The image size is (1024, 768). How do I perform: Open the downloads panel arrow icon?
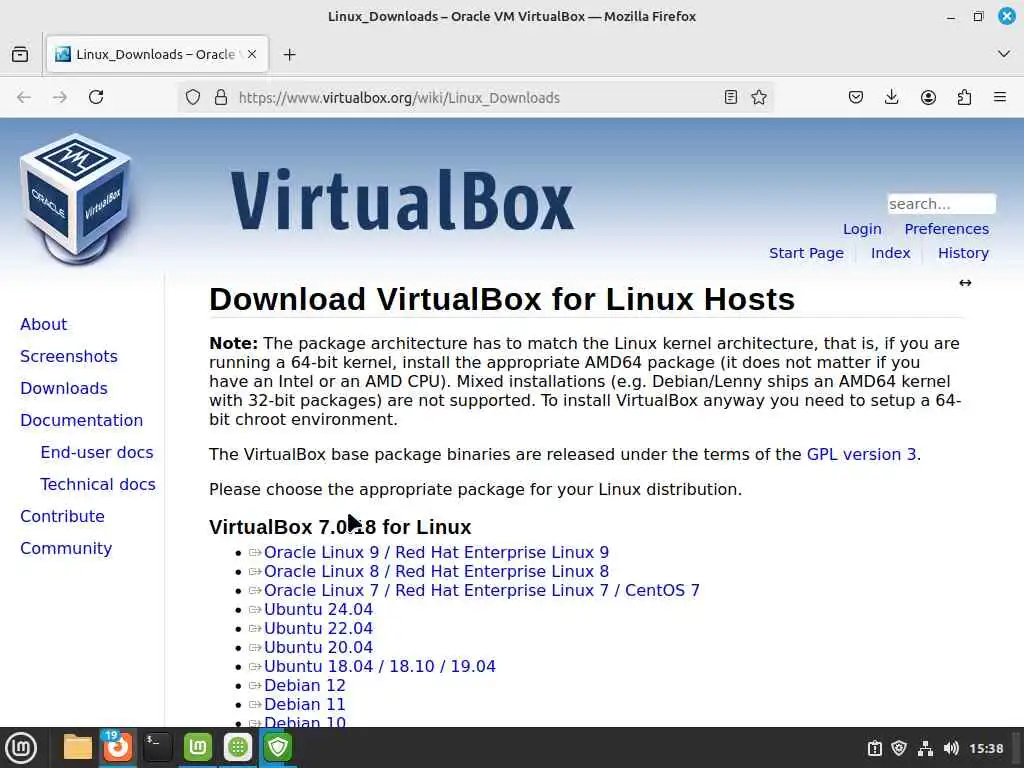[x=891, y=97]
